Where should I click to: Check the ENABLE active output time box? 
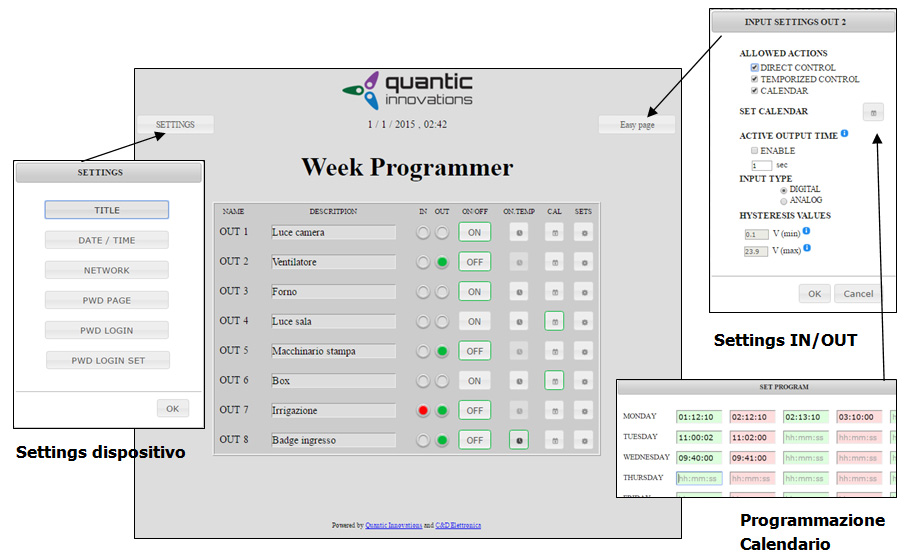coord(755,150)
